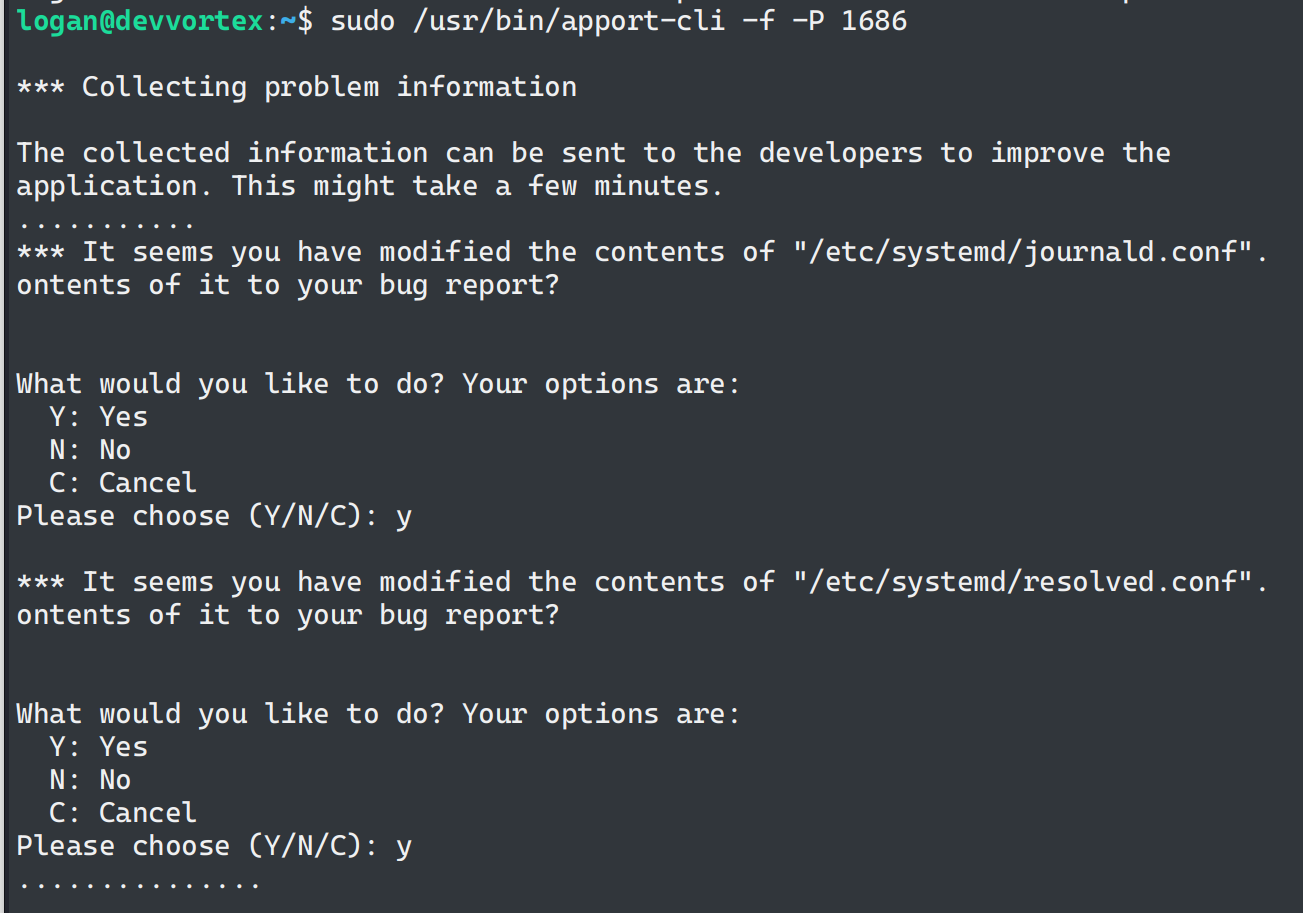Screen dimensions: 1303x913
Task: Click the "This might take a few minutes" text
Action: pos(476,186)
